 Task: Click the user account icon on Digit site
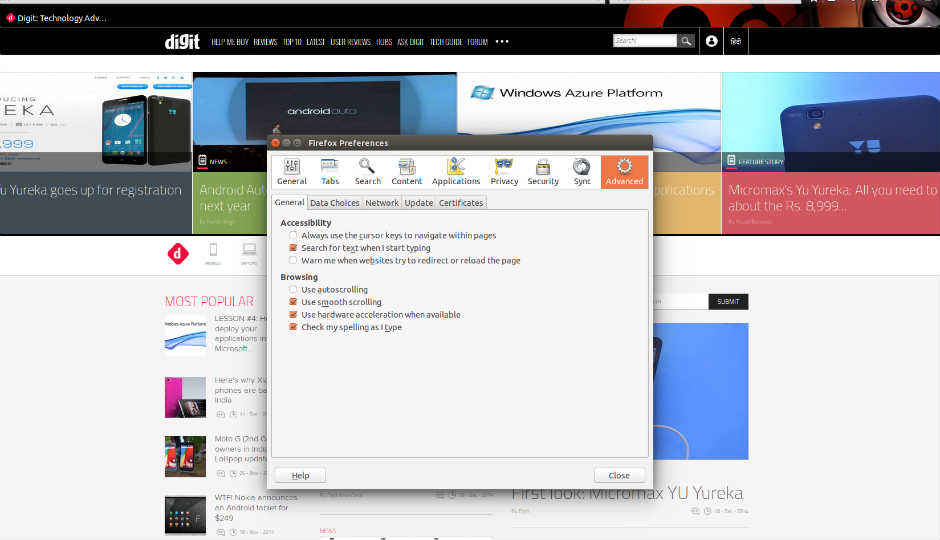click(x=712, y=41)
